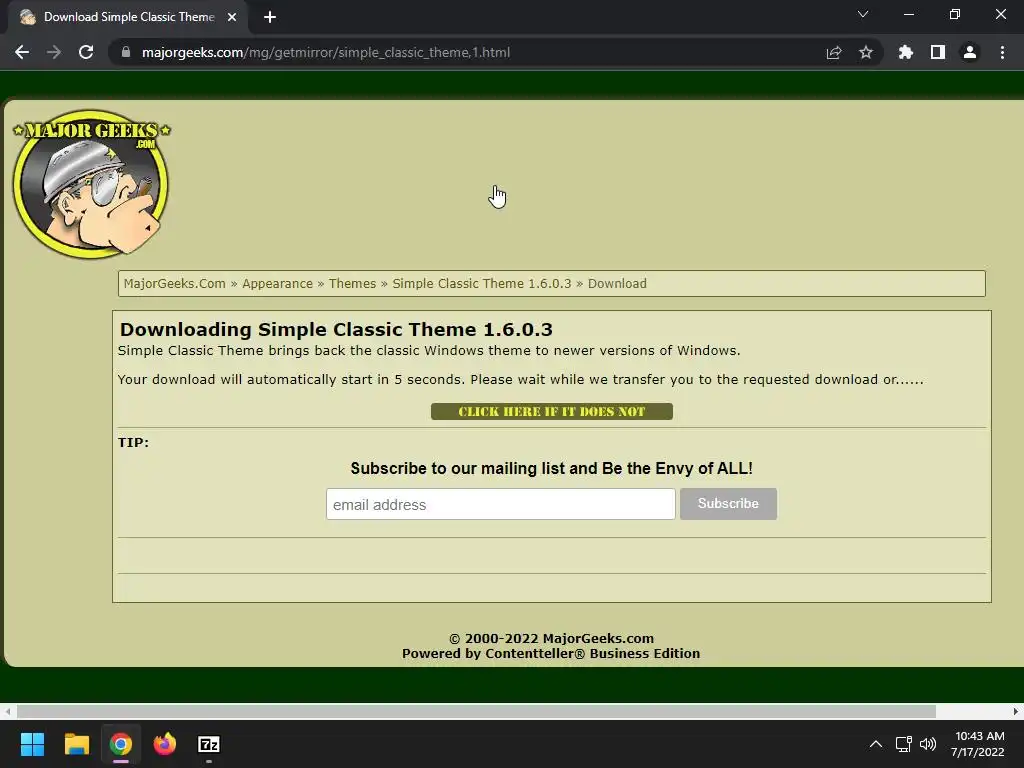Click the horizontal scrollbar thumb
Image resolution: width=1024 pixels, height=768 pixels.
pos(476,711)
